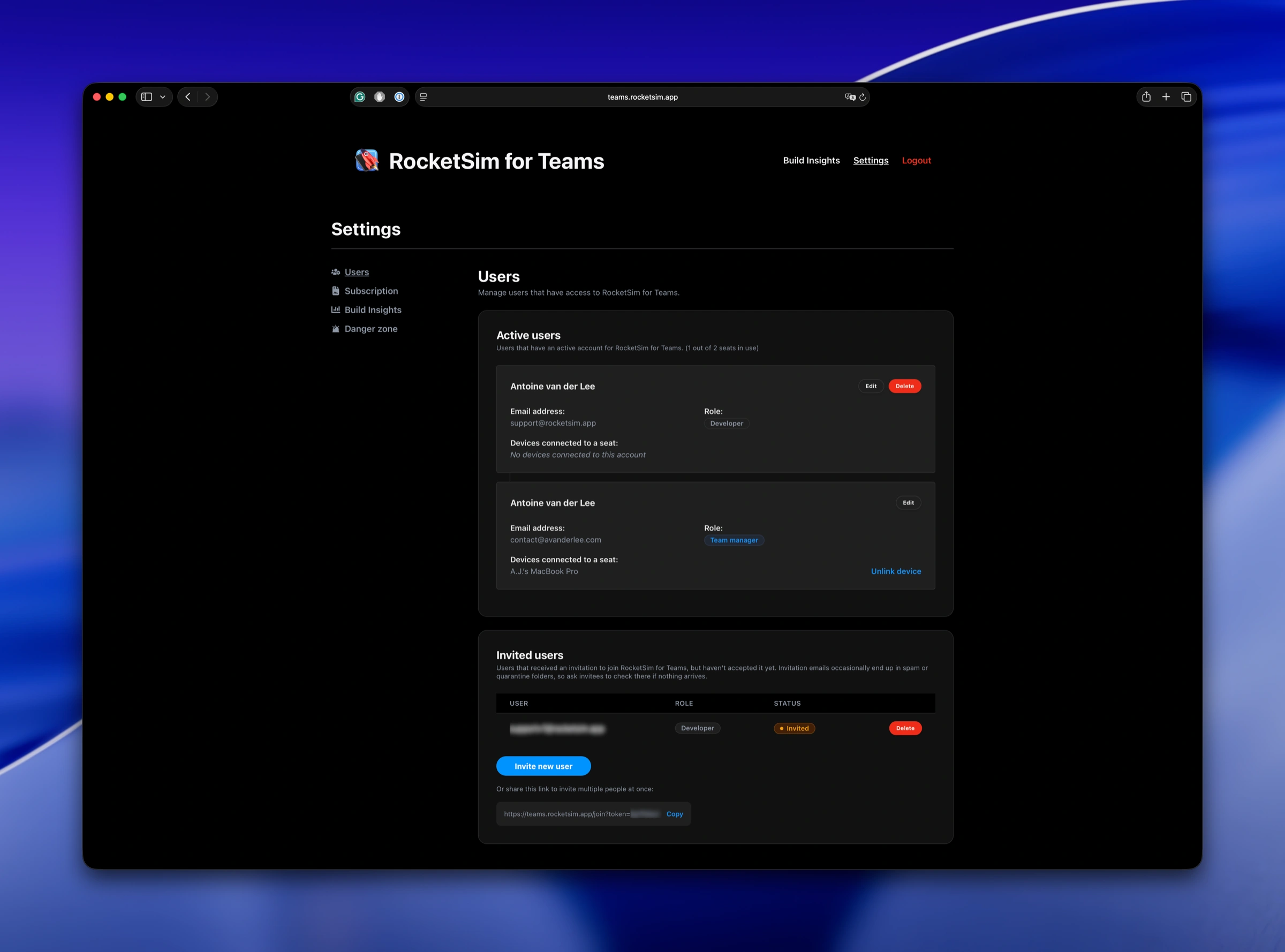The width and height of the screenshot is (1285, 952).
Task: Open the hand-shaped blocker extension icon
Action: (380, 97)
